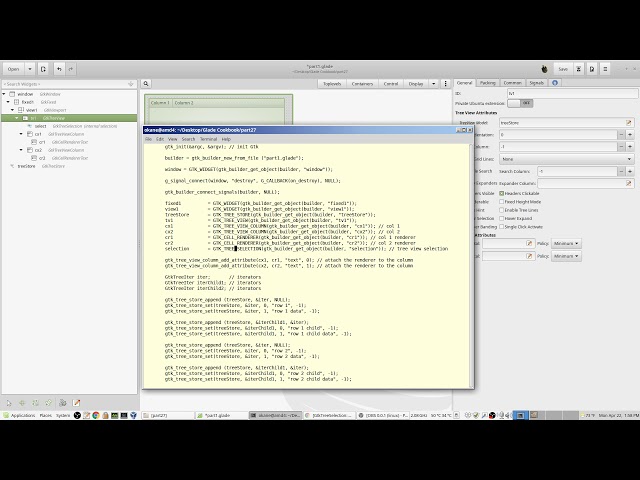Open the Containers widget palette
640x480 pixels.
362,84
